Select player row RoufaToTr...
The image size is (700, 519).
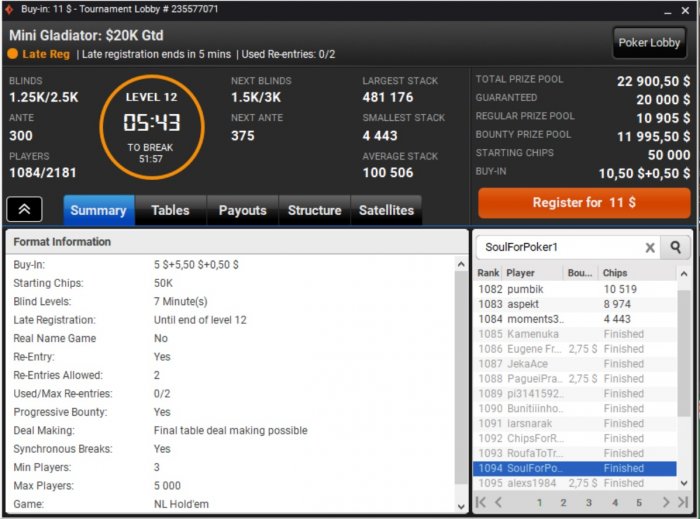[575, 453]
